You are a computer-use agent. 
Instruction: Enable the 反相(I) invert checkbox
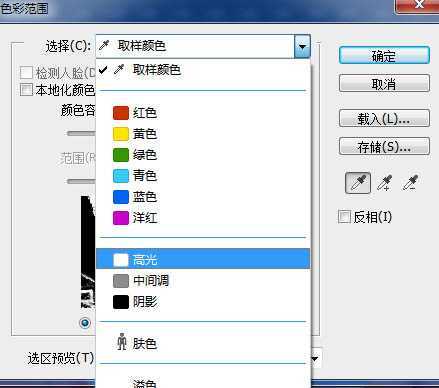[x=344, y=217]
